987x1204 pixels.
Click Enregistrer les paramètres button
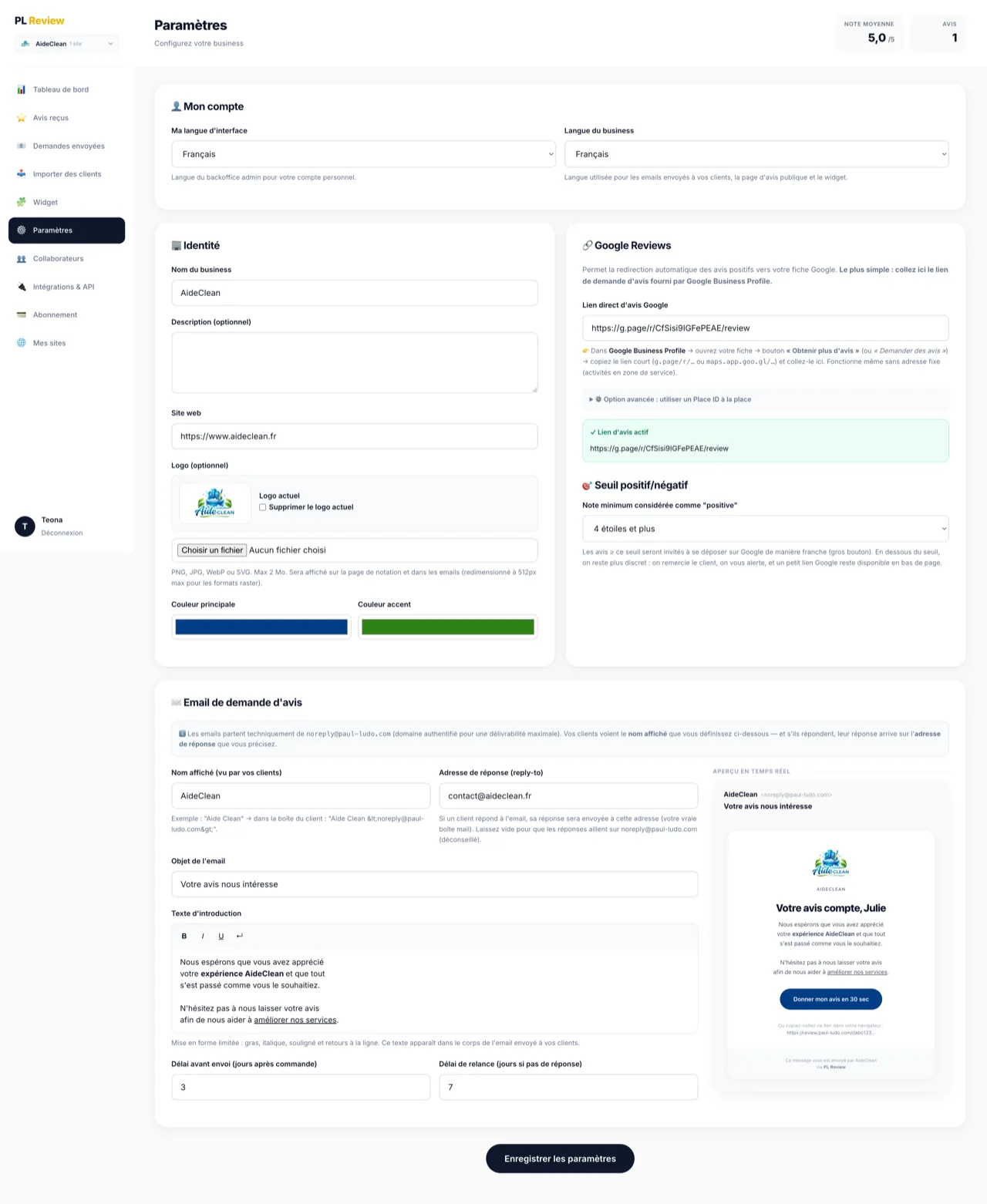[x=560, y=1159]
